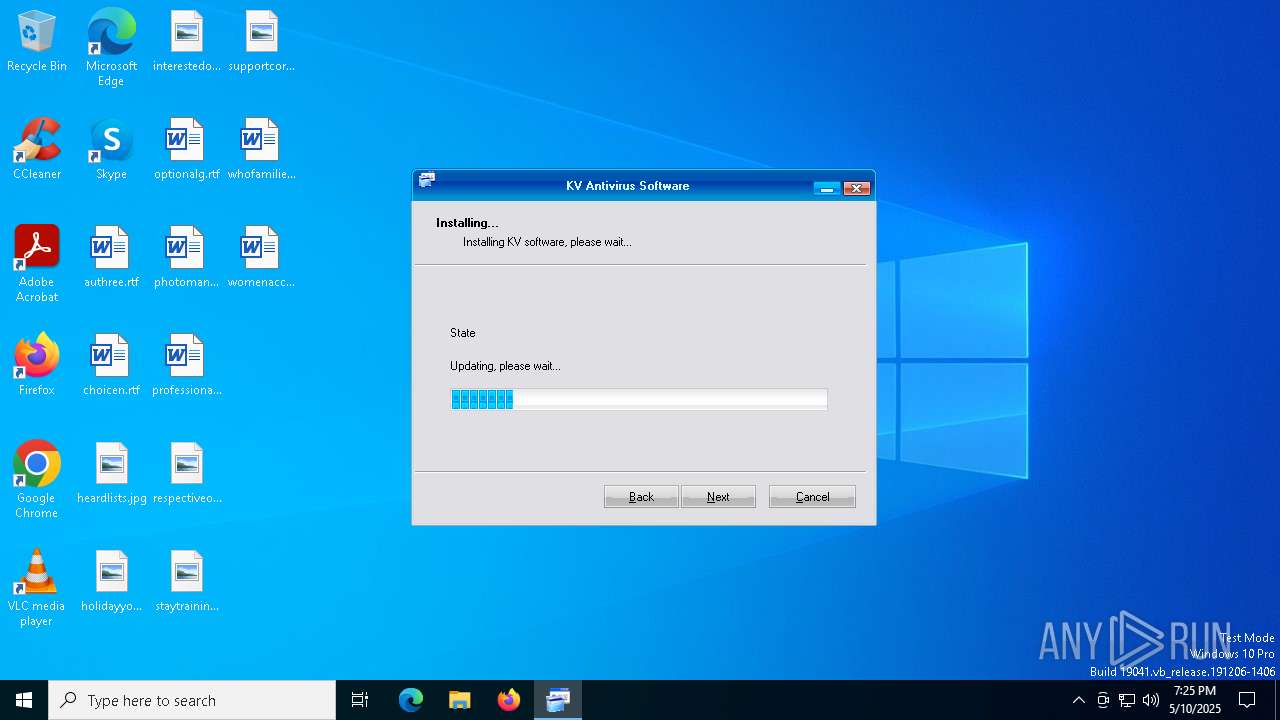This screenshot has width=1280, height=720.
Task: Open the volume tray icon
Action: [x=1151, y=700]
